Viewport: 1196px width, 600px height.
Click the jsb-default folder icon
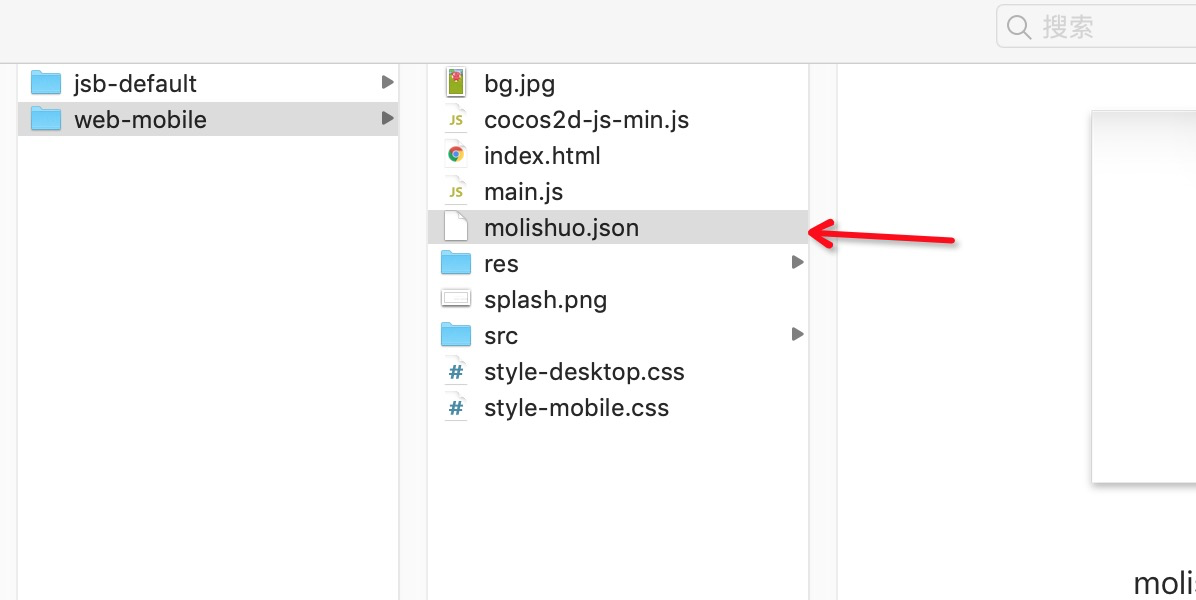tap(46, 83)
